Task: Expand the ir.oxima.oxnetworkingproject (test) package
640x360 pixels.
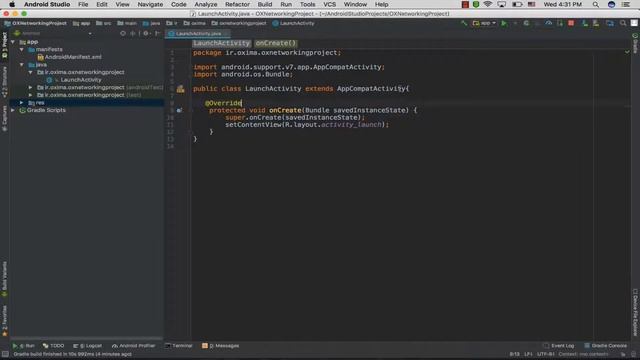Action: click(30, 95)
